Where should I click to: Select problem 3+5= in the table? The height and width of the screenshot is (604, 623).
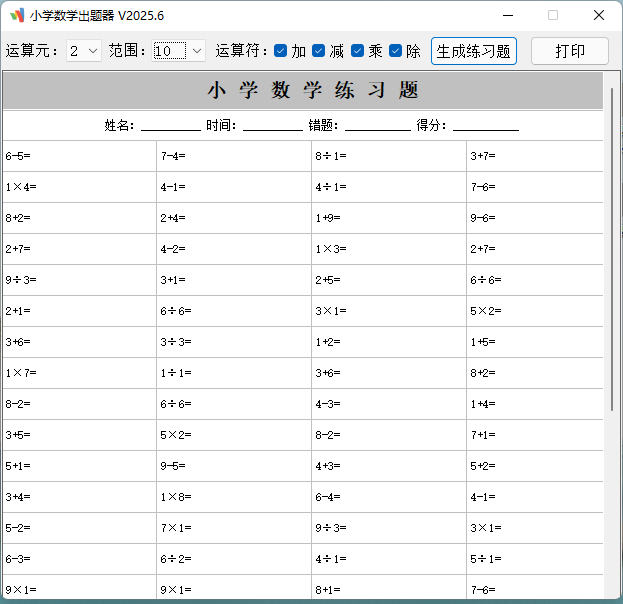coord(79,435)
